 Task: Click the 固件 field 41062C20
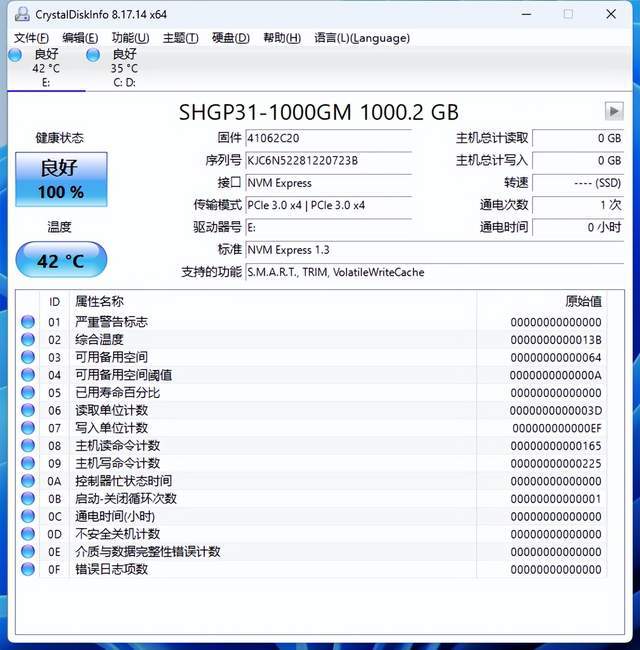pyautogui.click(x=328, y=138)
